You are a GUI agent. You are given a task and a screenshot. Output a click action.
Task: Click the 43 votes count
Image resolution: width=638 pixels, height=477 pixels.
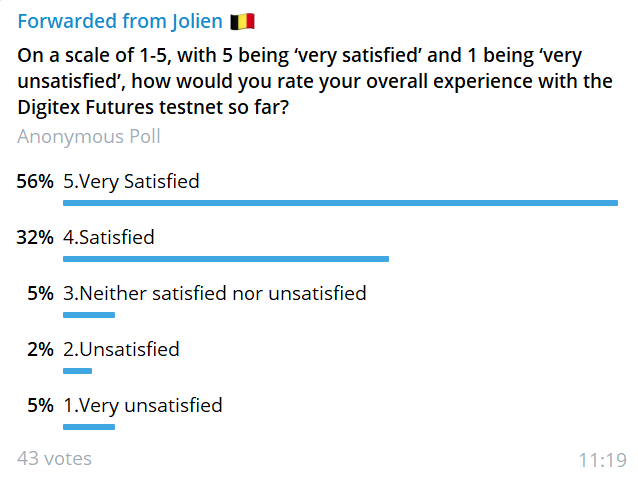click(55, 459)
